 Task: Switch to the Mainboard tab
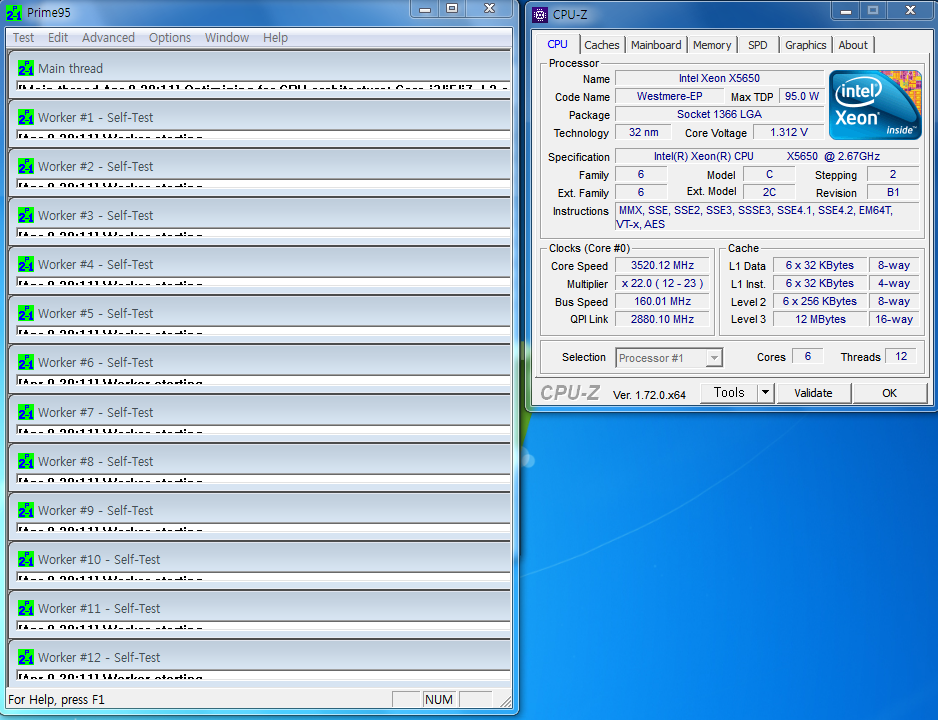tap(656, 45)
